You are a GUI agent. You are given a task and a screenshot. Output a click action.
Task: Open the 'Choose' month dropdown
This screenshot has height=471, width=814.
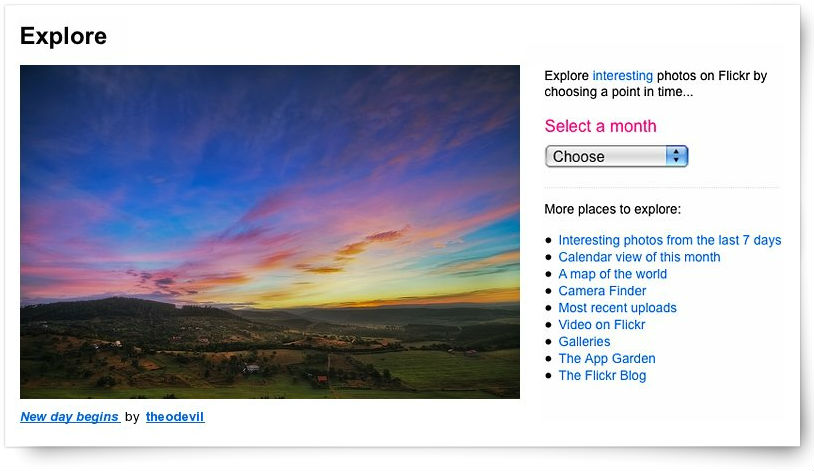coord(616,156)
